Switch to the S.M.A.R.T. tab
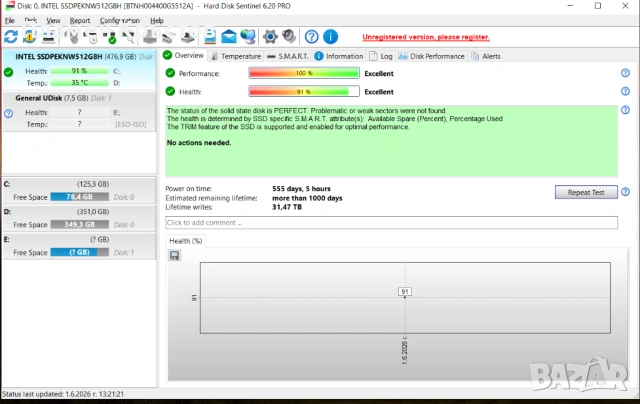This screenshot has width=640, height=404. coord(288,56)
